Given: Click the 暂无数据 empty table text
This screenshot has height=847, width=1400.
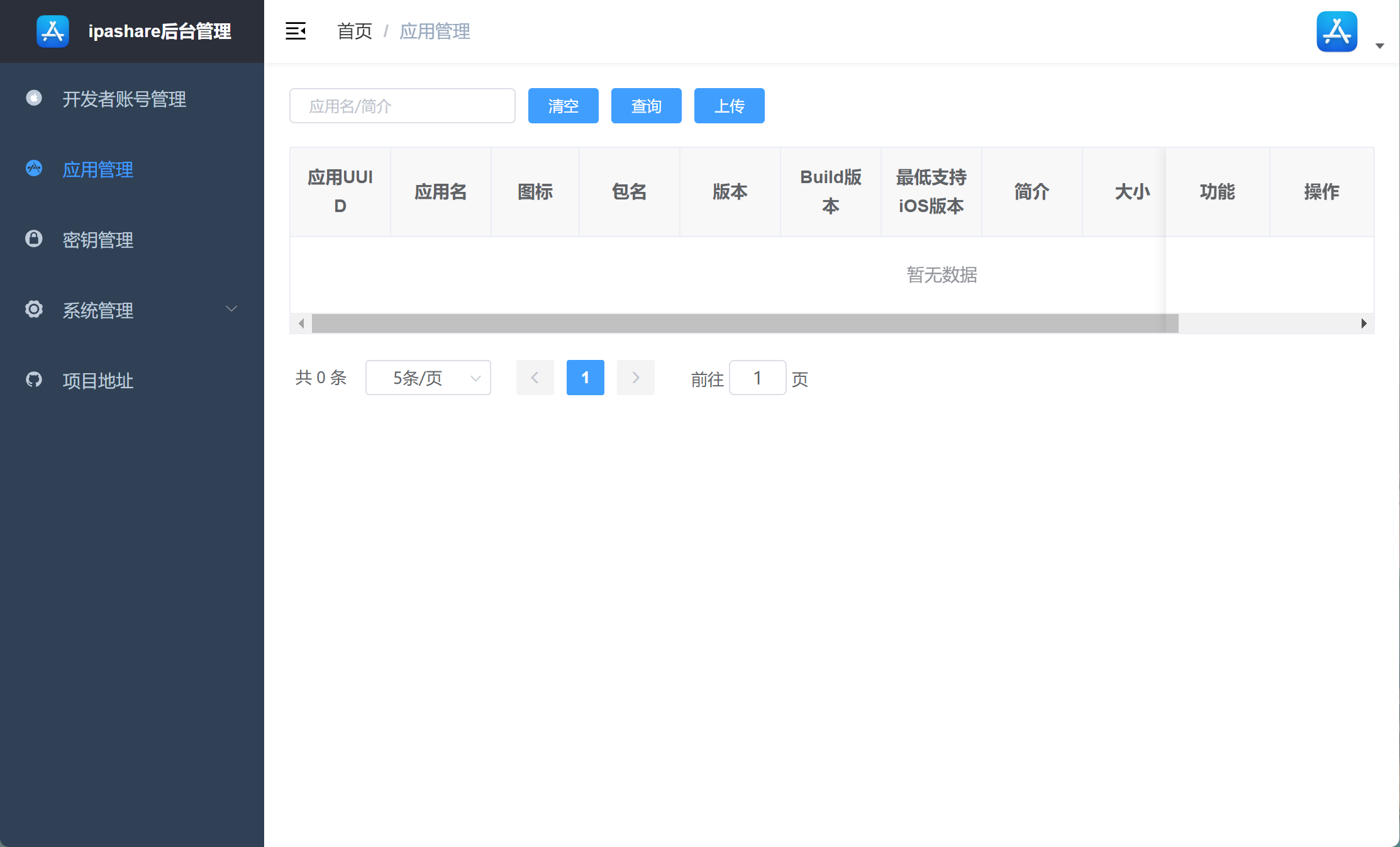Looking at the screenshot, I should [942, 275].
